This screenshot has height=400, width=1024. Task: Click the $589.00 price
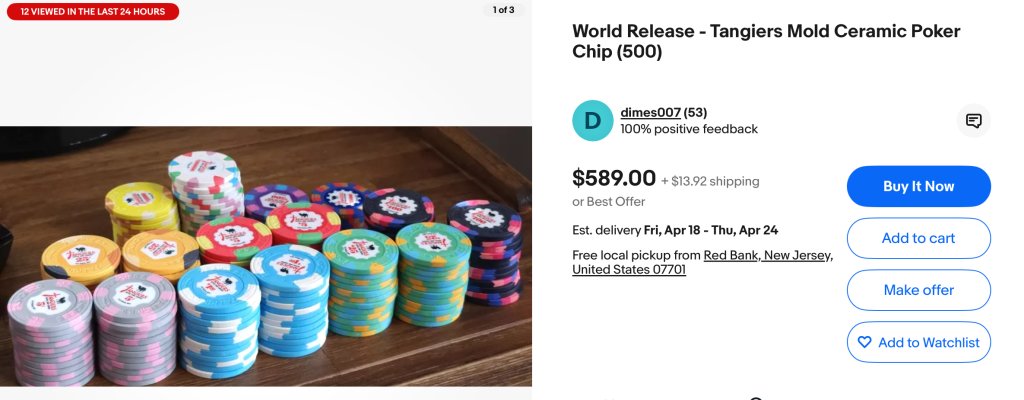613,179
